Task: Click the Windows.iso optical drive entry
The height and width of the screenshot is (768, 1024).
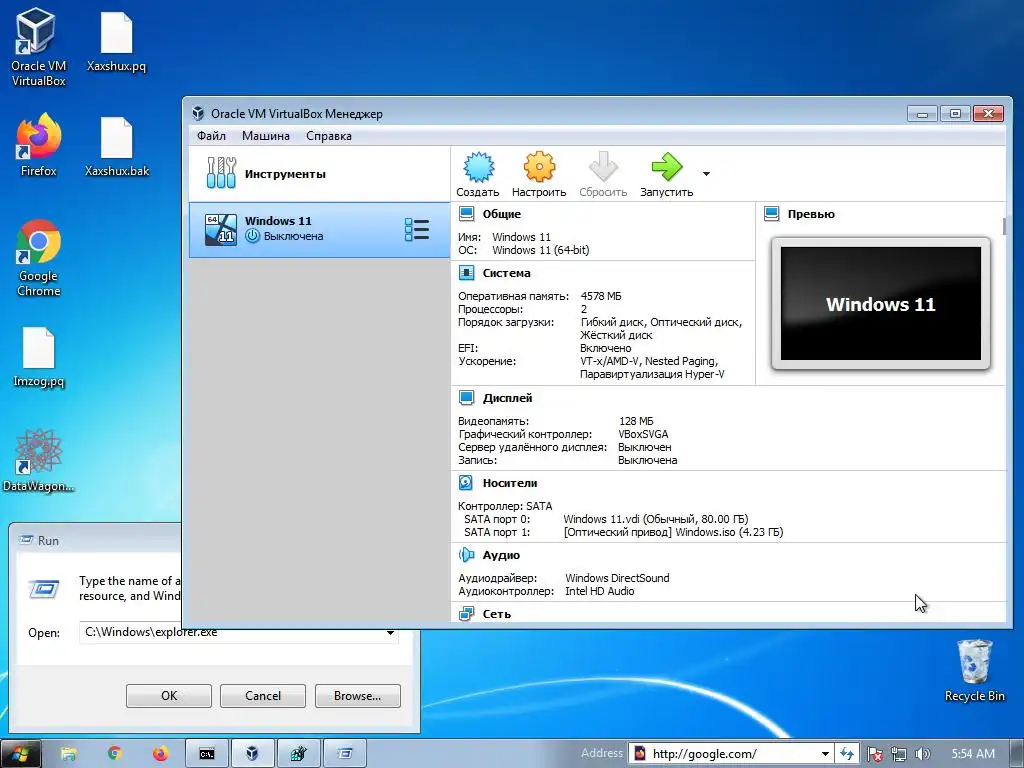Action: [673, 532]
